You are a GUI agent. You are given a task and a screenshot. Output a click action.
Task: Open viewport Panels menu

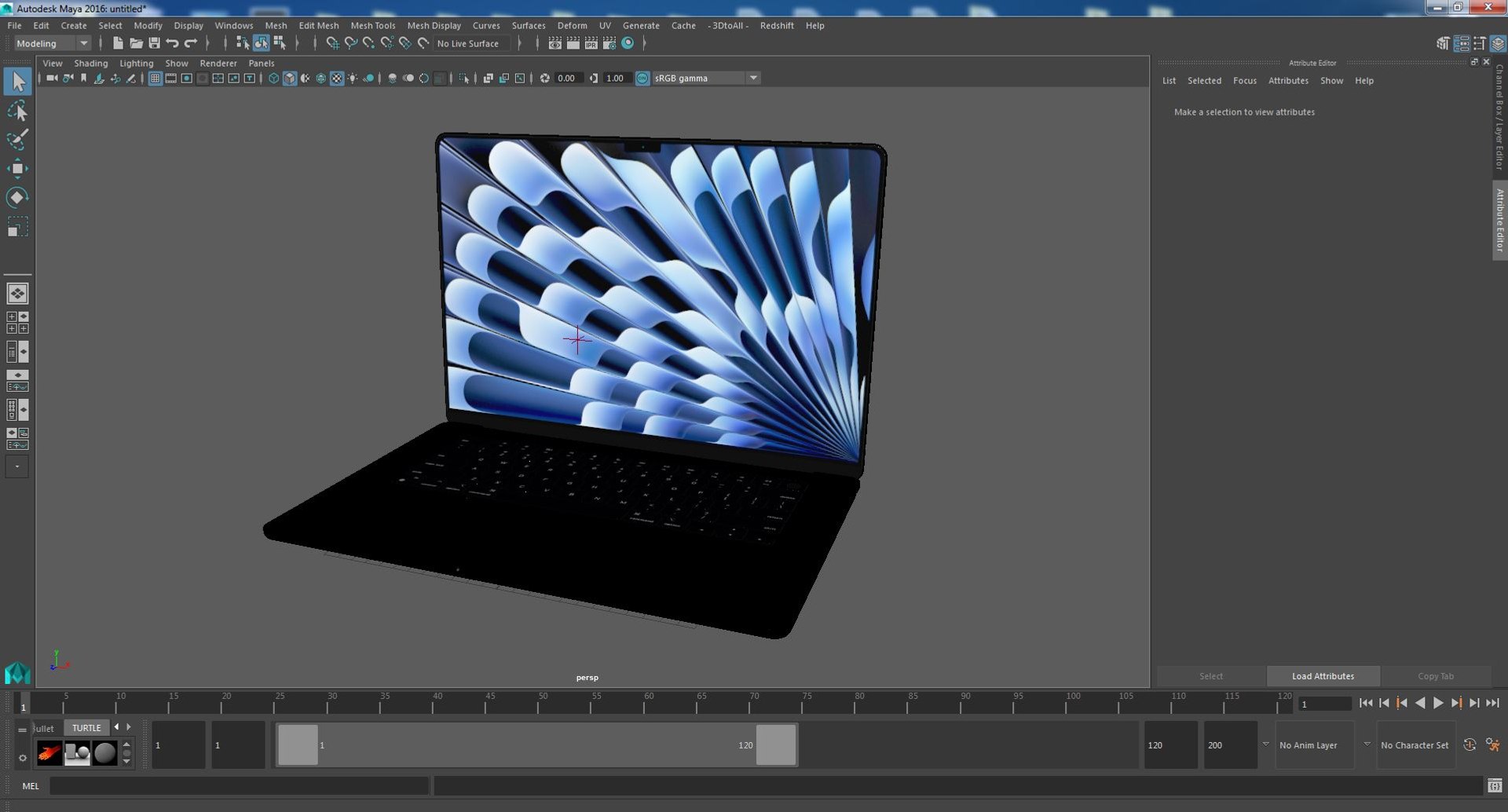(x=261, y=63)
